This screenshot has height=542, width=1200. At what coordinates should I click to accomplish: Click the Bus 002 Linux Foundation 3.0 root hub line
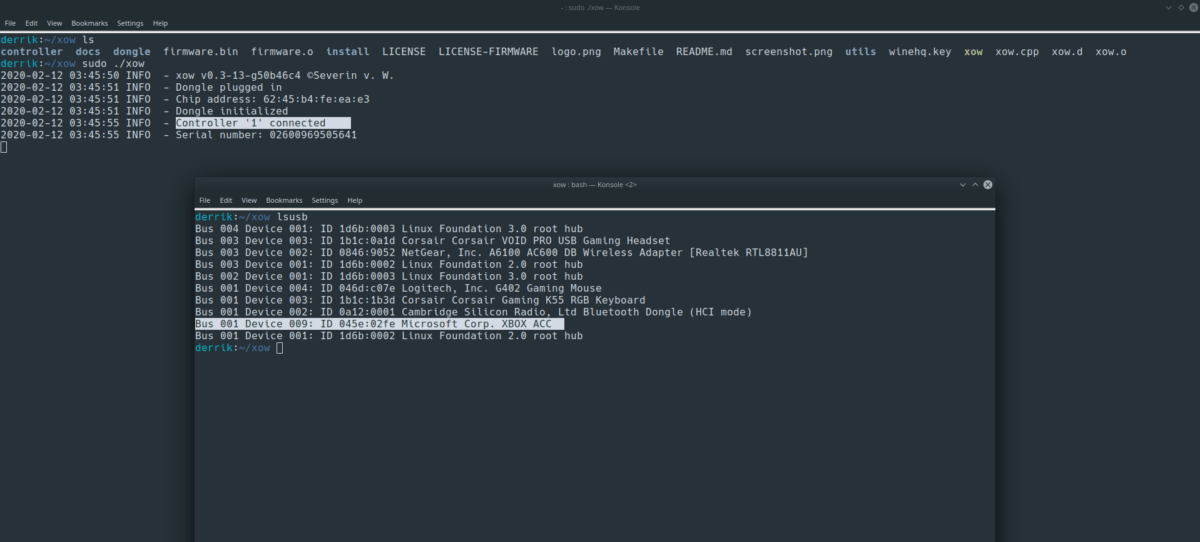(389, 277)
